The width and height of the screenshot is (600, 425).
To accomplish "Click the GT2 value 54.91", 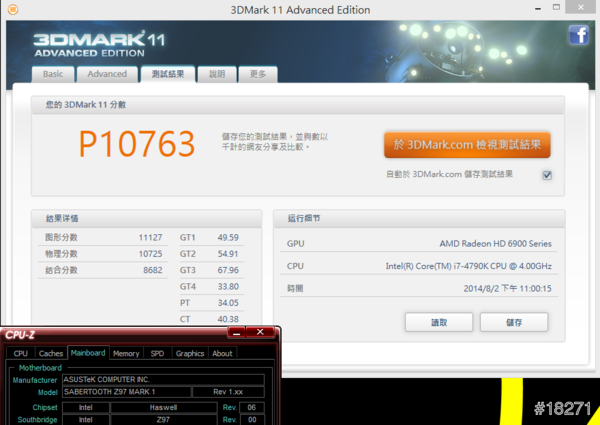I will click(x=228, y=254).
